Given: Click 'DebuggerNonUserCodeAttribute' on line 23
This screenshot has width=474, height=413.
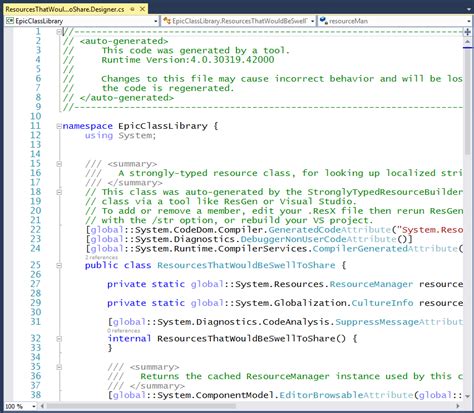Looking at the screenshot, I should pyautogui.click(x=318, y=239).
